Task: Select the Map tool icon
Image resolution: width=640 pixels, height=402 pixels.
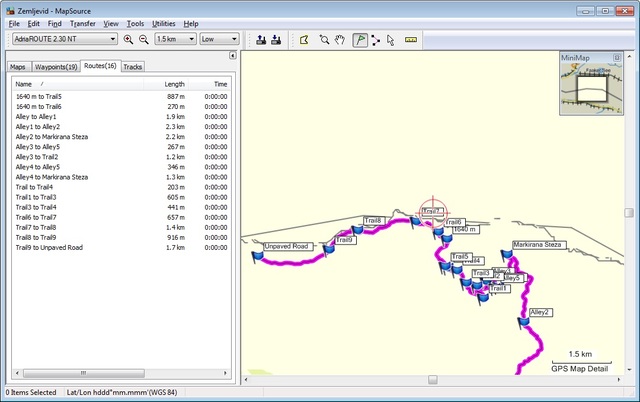Action: click(304, 40)
